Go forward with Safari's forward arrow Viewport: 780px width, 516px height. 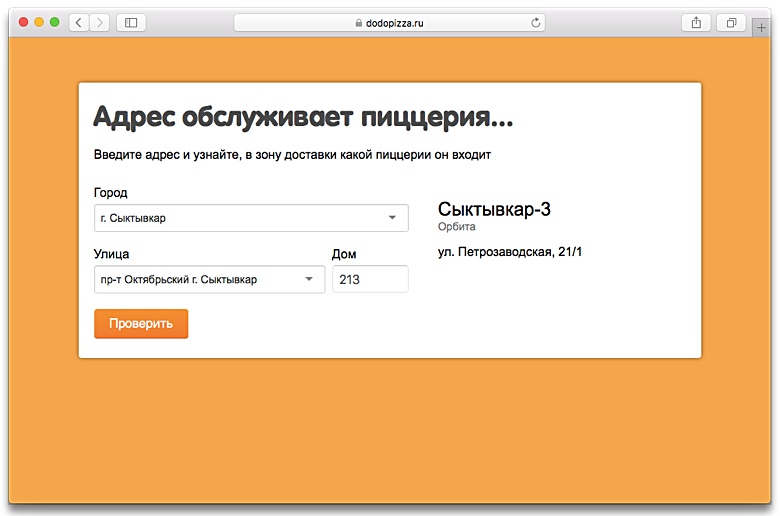click(x=99, y=23)
